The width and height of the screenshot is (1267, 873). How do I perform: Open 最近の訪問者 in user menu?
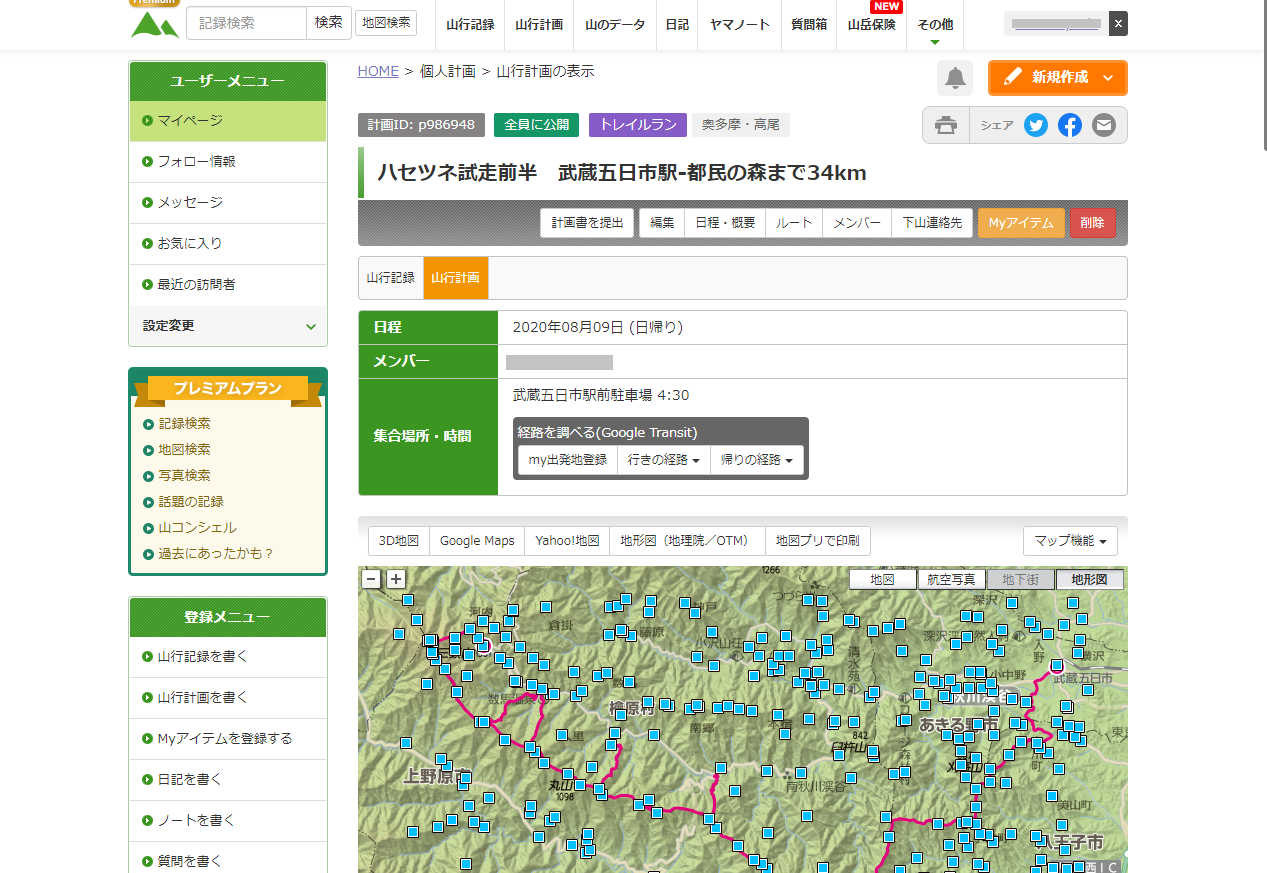[228, 285]
